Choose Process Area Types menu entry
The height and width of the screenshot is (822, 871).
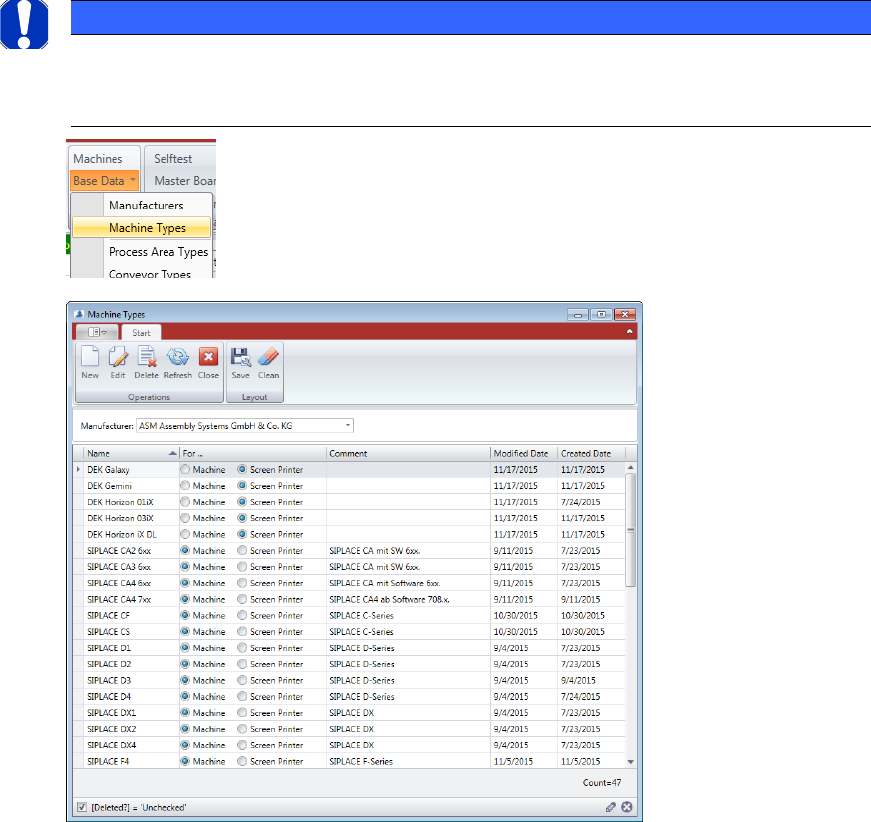[158, 252]
